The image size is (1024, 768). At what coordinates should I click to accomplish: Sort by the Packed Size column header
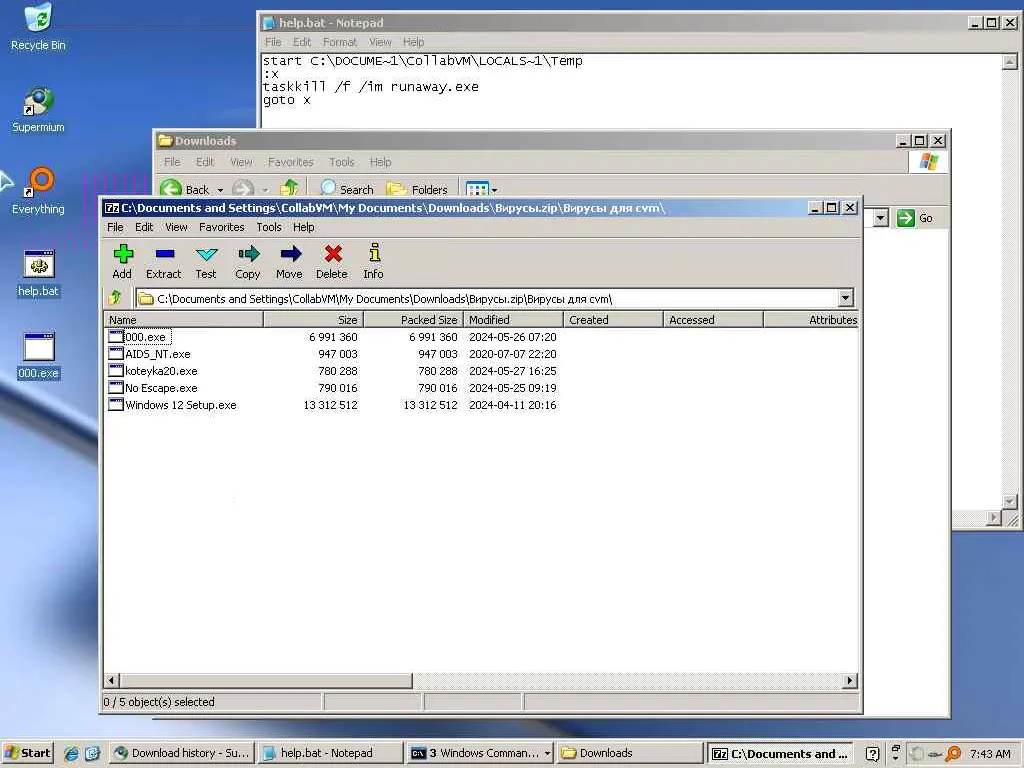point(413,319)
